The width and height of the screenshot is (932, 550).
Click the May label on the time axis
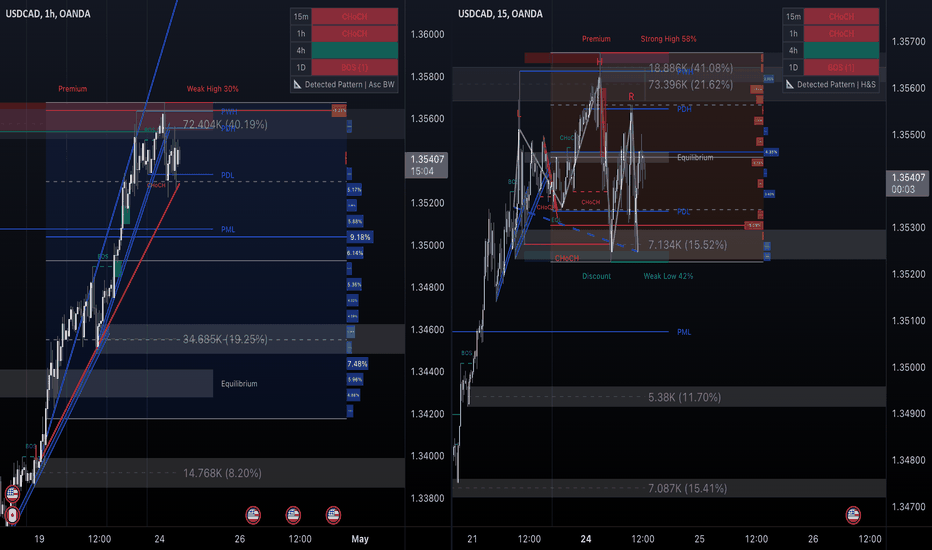point(360,539)
